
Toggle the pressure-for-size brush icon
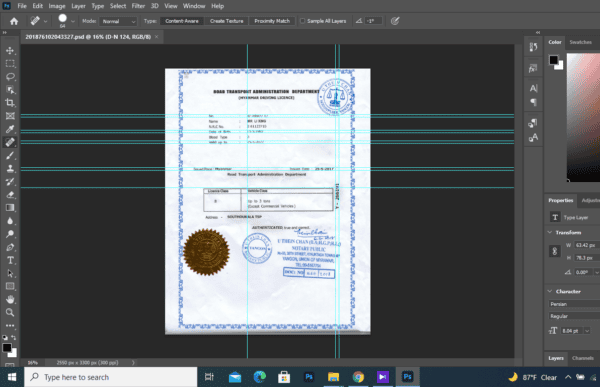[395, 21]
